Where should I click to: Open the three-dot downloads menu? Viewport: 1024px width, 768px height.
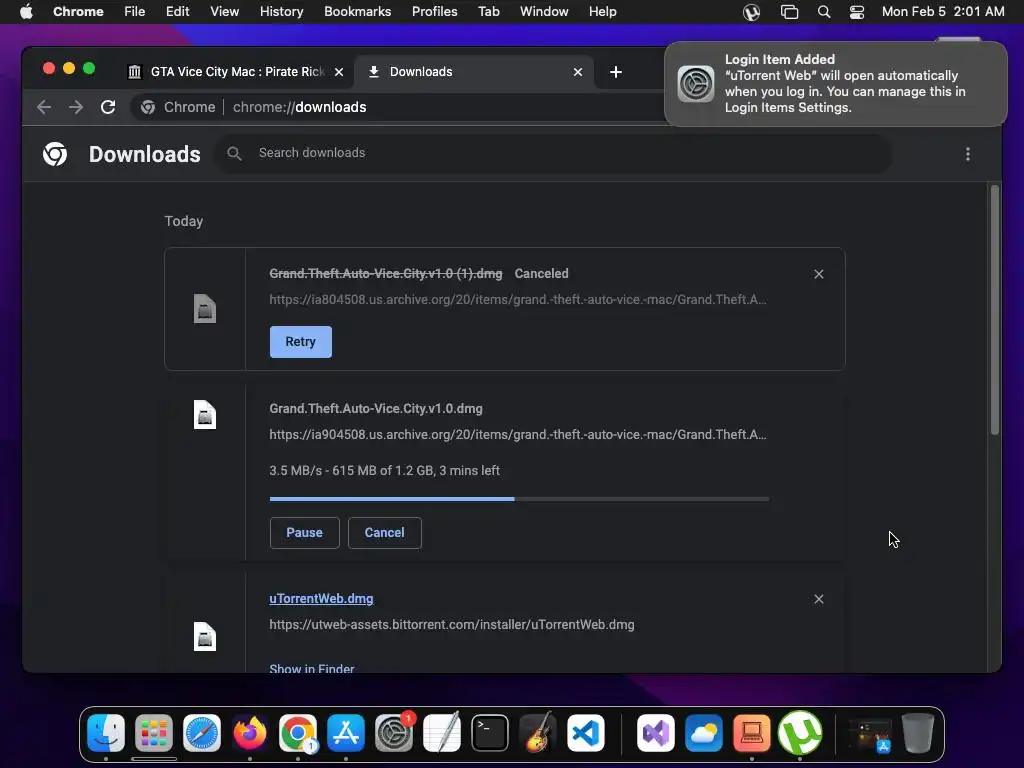coord(967,154)
